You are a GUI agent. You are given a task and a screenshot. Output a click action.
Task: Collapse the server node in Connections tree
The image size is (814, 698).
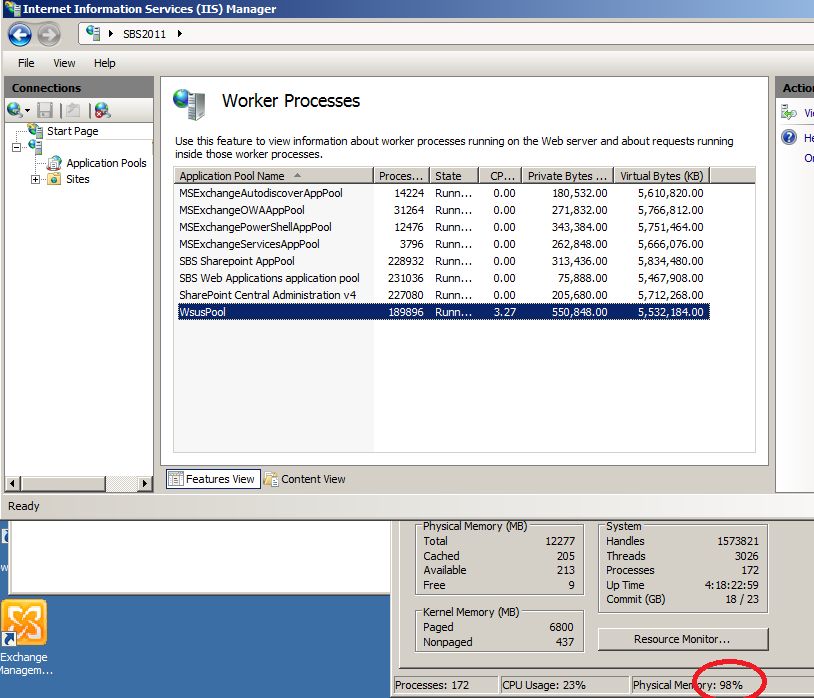[17, 147]
